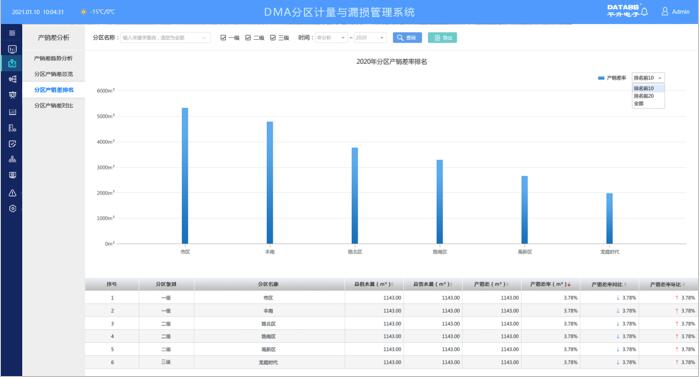Open the hierarchy organization sidebar icon
The height and width of the screenshot is (377, 700).
point(12,159)
